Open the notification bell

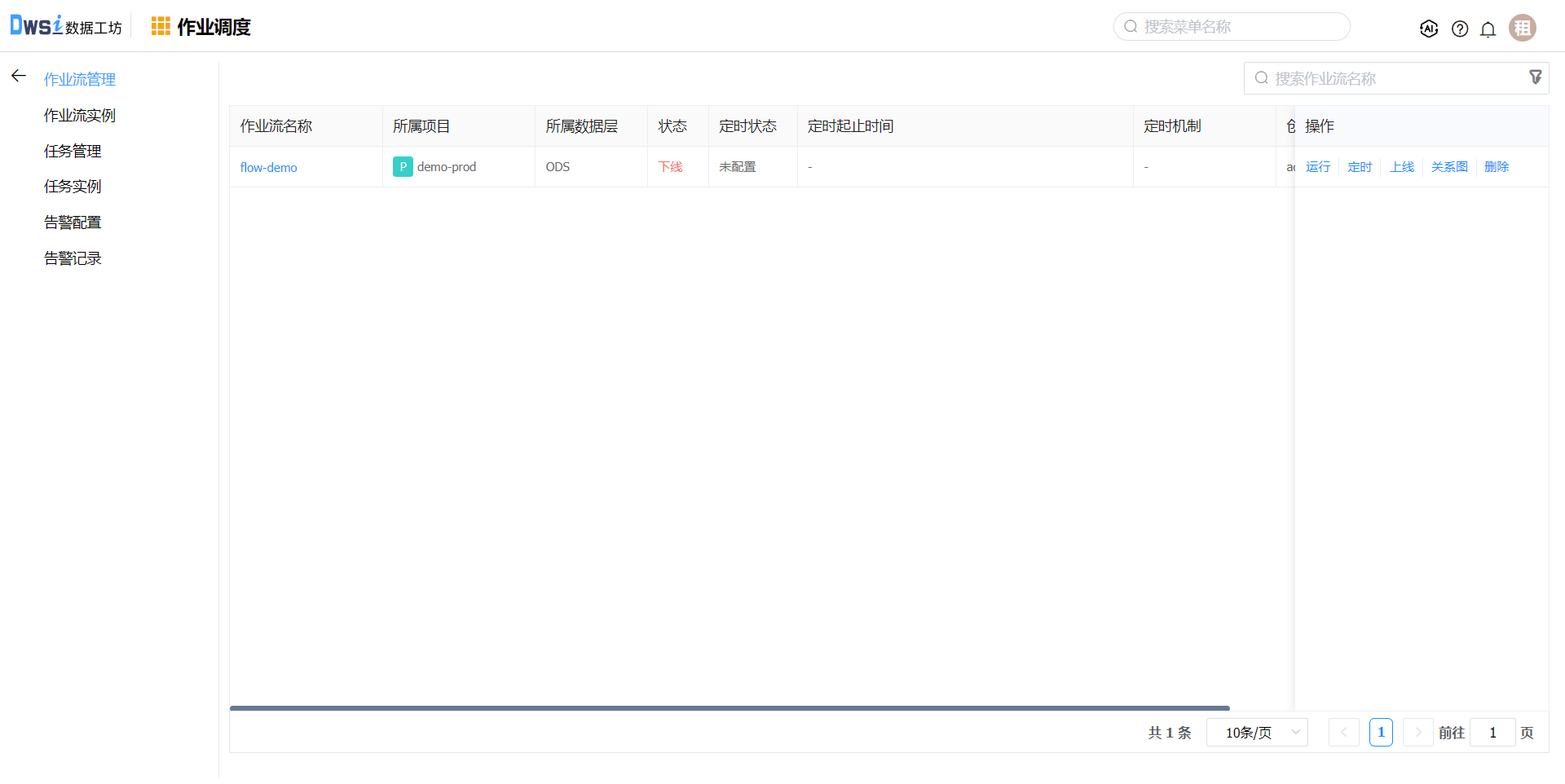pyautogui.click(x=1488, y=29)
